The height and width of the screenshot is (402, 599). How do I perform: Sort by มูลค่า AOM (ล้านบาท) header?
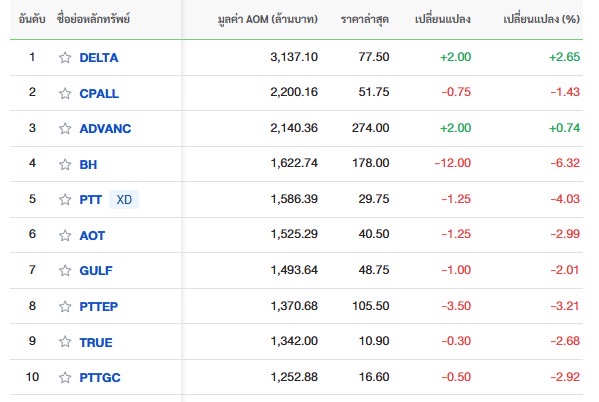tap(268, 19)
